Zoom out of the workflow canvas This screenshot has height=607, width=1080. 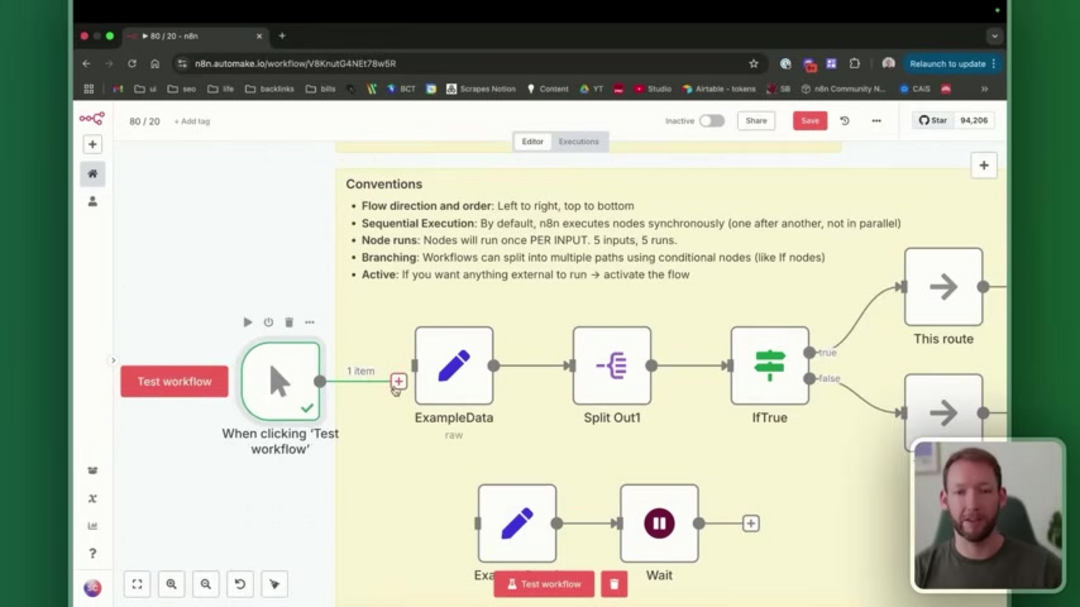pyautogui.click(x=206, y=584)
